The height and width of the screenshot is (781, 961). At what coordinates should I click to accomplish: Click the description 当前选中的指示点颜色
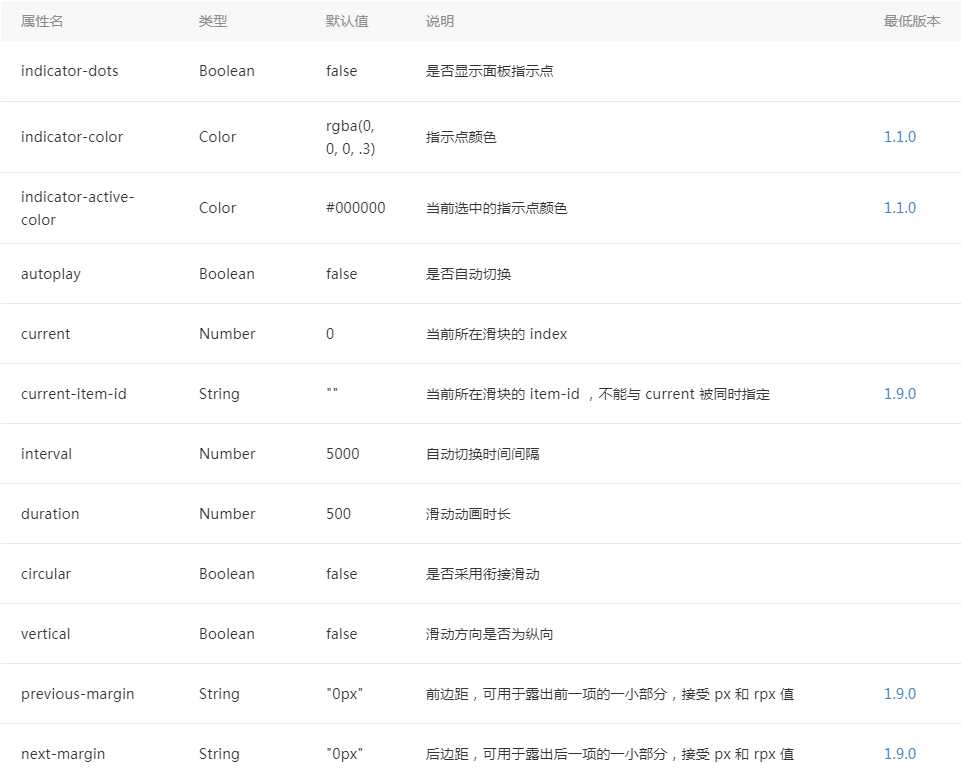(496, 208)
